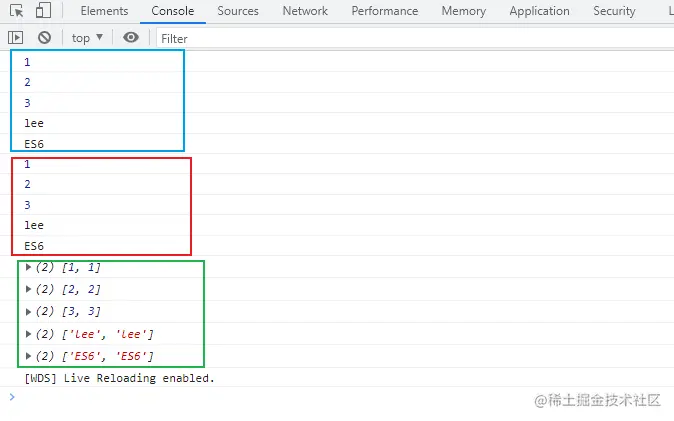Open the Performance tab
Image resolution: width=674 pixels, height=421 pixels.
coord(384,11)
